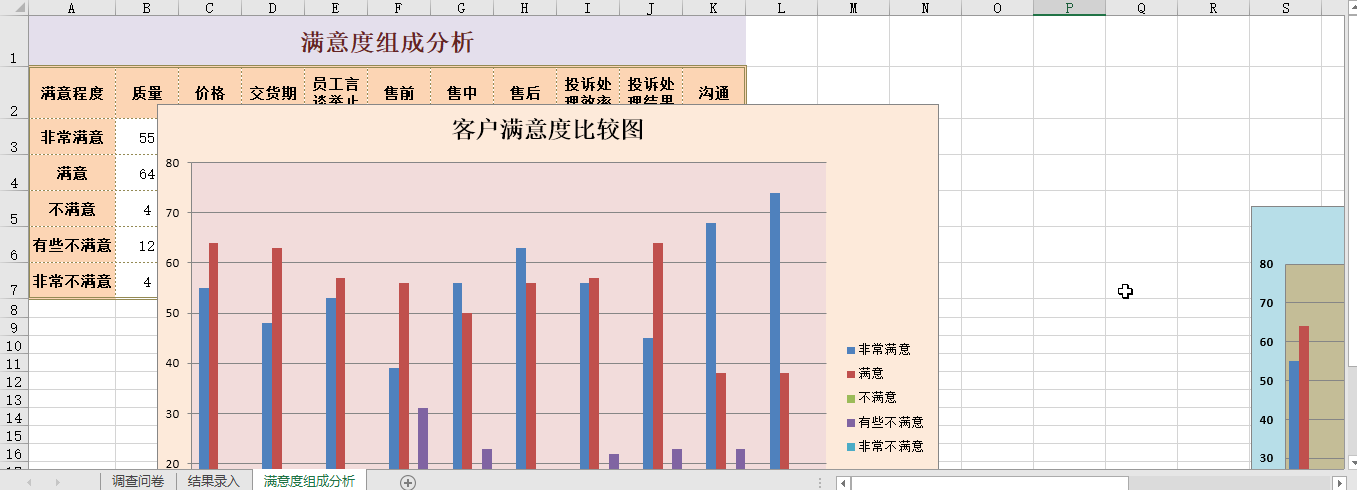Click the 客户满意度比较图 chart title
This screenshot has height=490, width=1357.
(547, 130)
